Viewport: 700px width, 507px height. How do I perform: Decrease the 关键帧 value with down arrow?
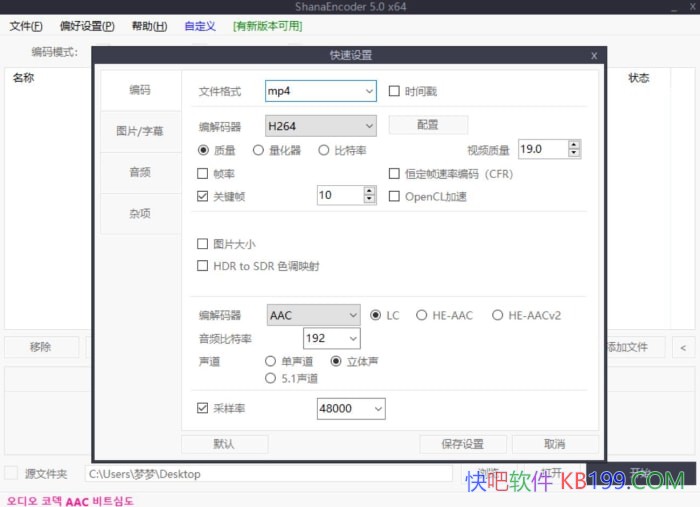coord(370,201)
